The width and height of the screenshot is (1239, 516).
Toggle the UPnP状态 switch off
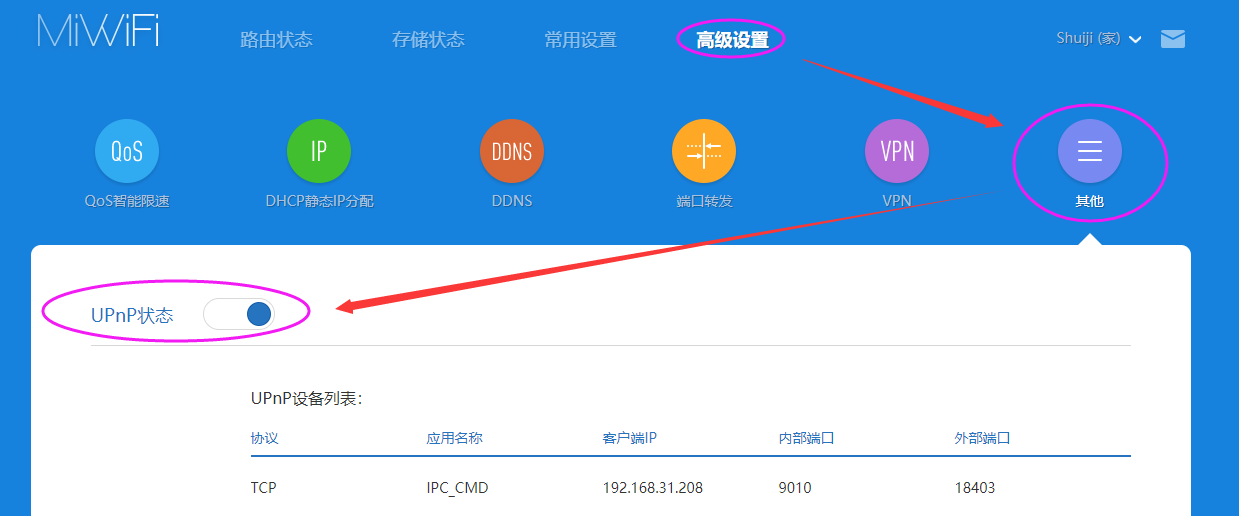239,314
